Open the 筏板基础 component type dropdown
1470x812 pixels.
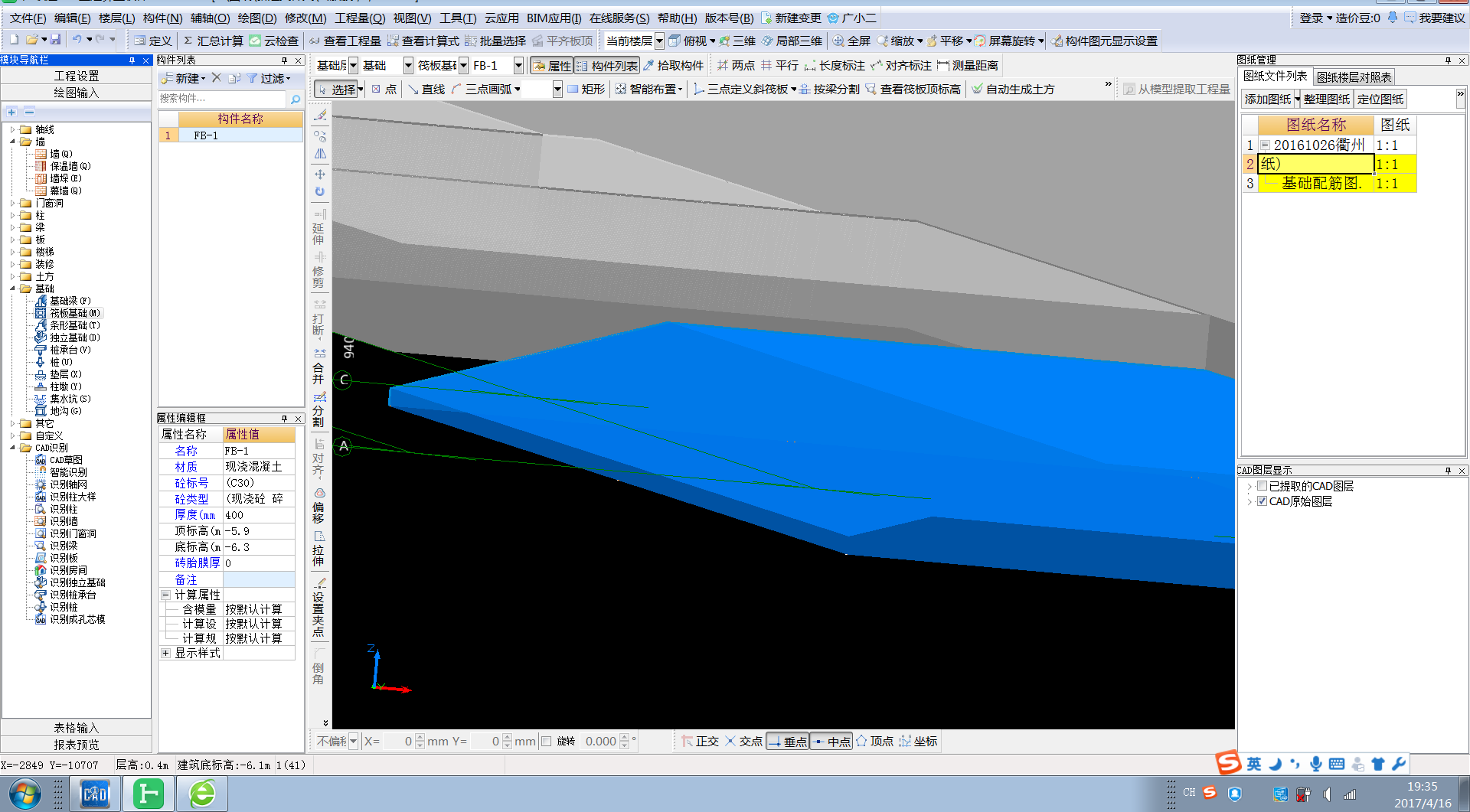463,66
